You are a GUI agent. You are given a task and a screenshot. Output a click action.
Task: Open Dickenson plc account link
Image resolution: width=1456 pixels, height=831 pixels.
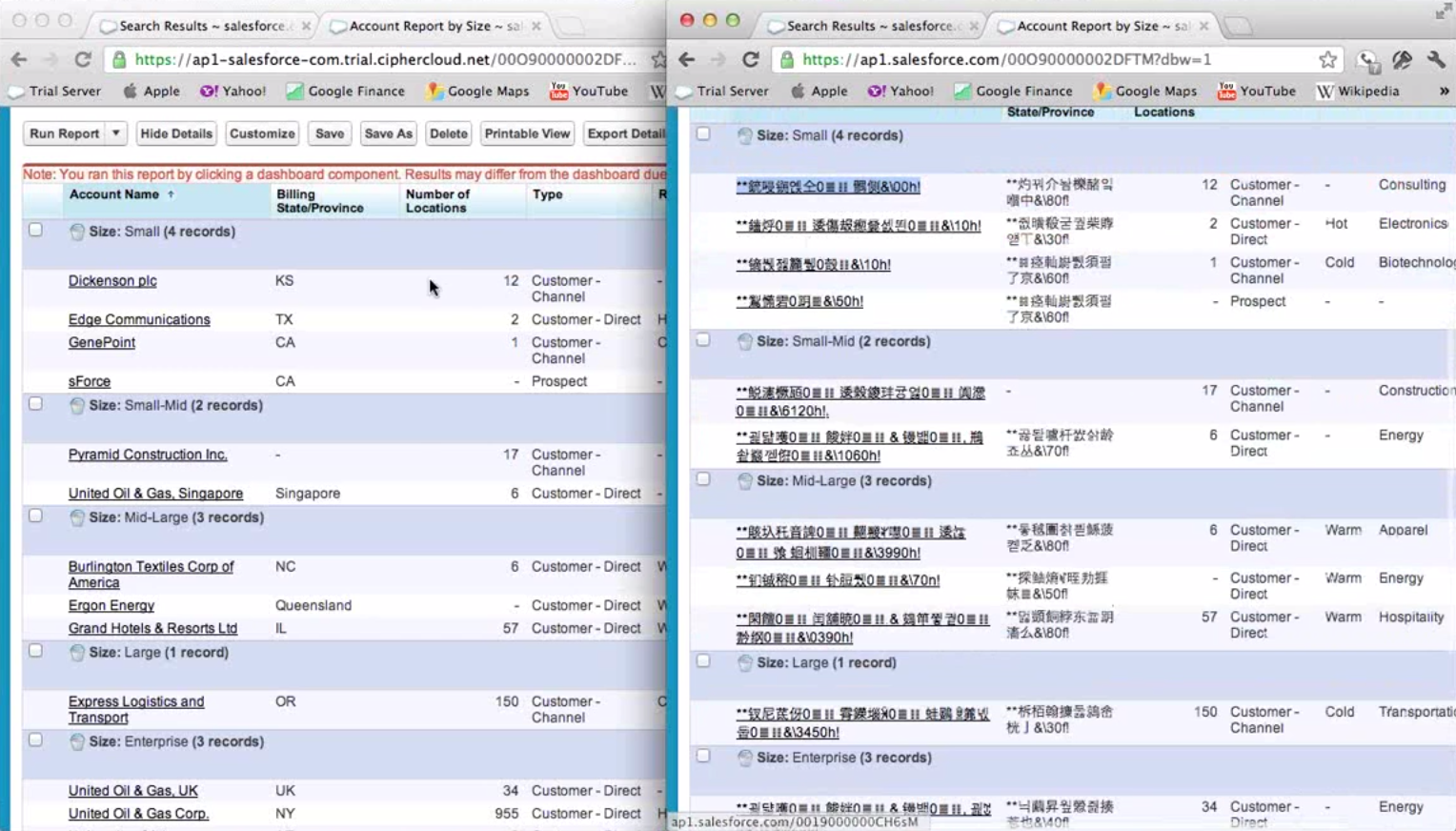(112, 280)
